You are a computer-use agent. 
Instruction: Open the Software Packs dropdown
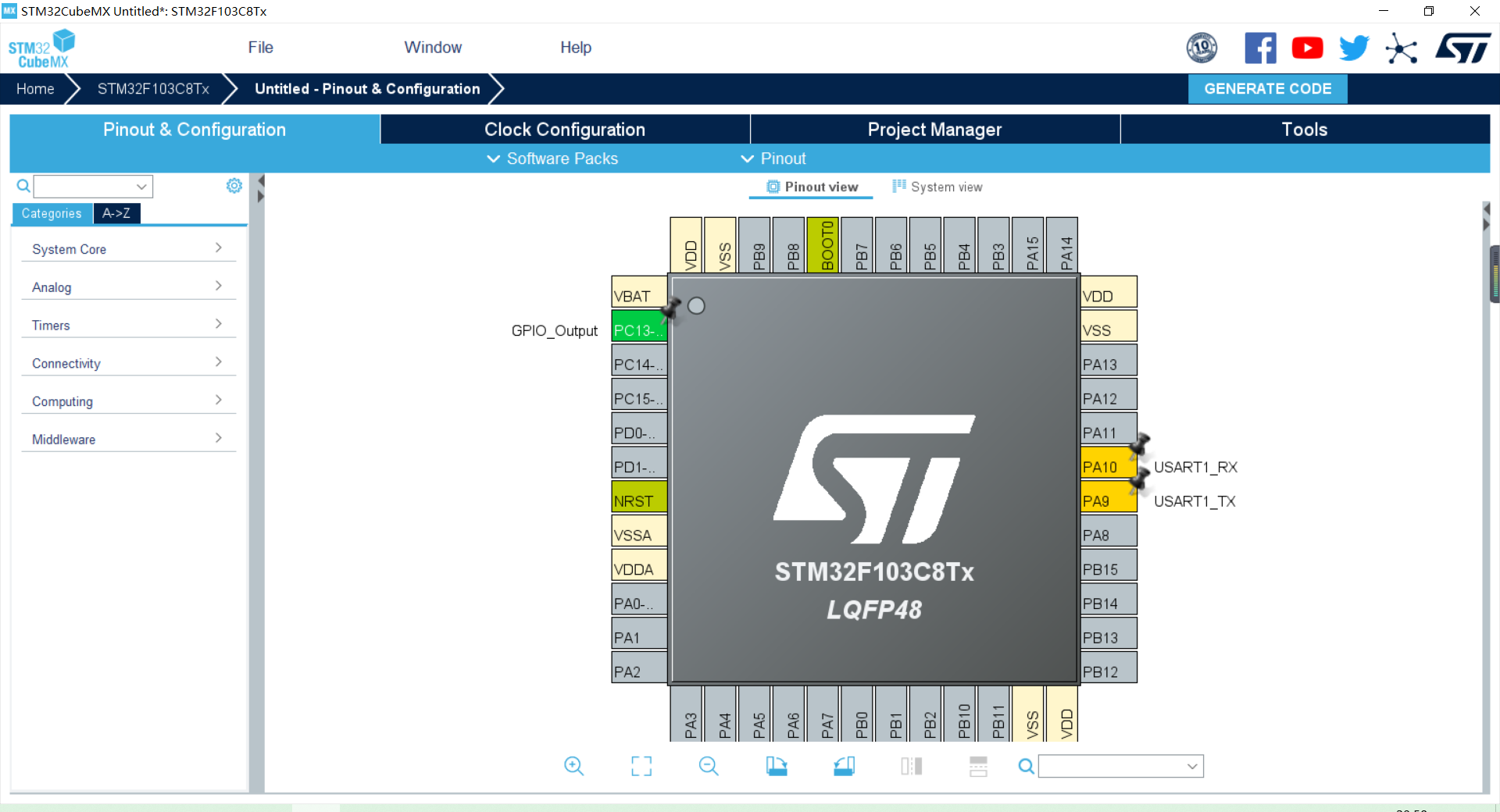[x=553, y=158]
